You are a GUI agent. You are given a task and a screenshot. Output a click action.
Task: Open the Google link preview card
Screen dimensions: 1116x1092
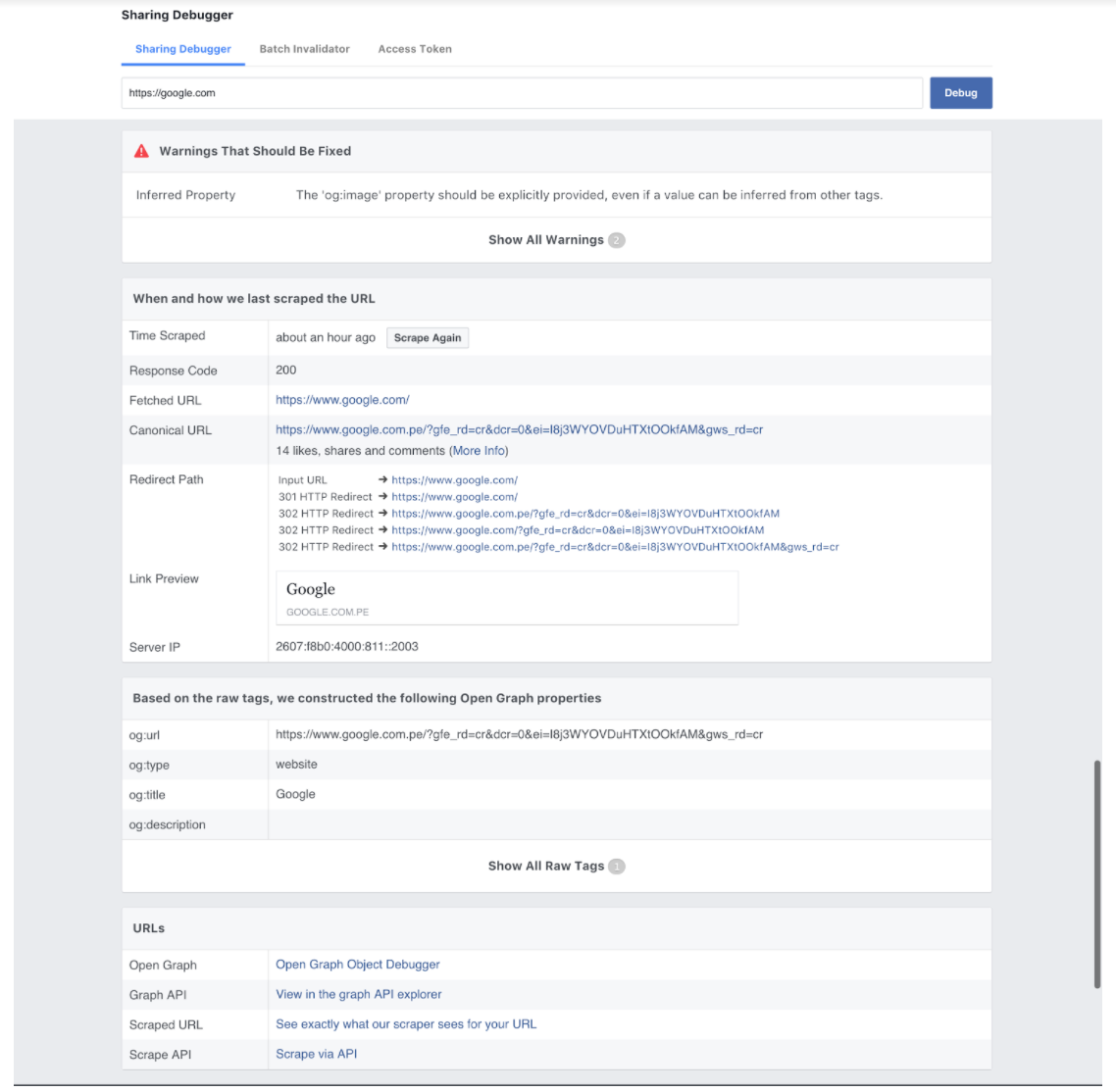[x=507, y=598]
